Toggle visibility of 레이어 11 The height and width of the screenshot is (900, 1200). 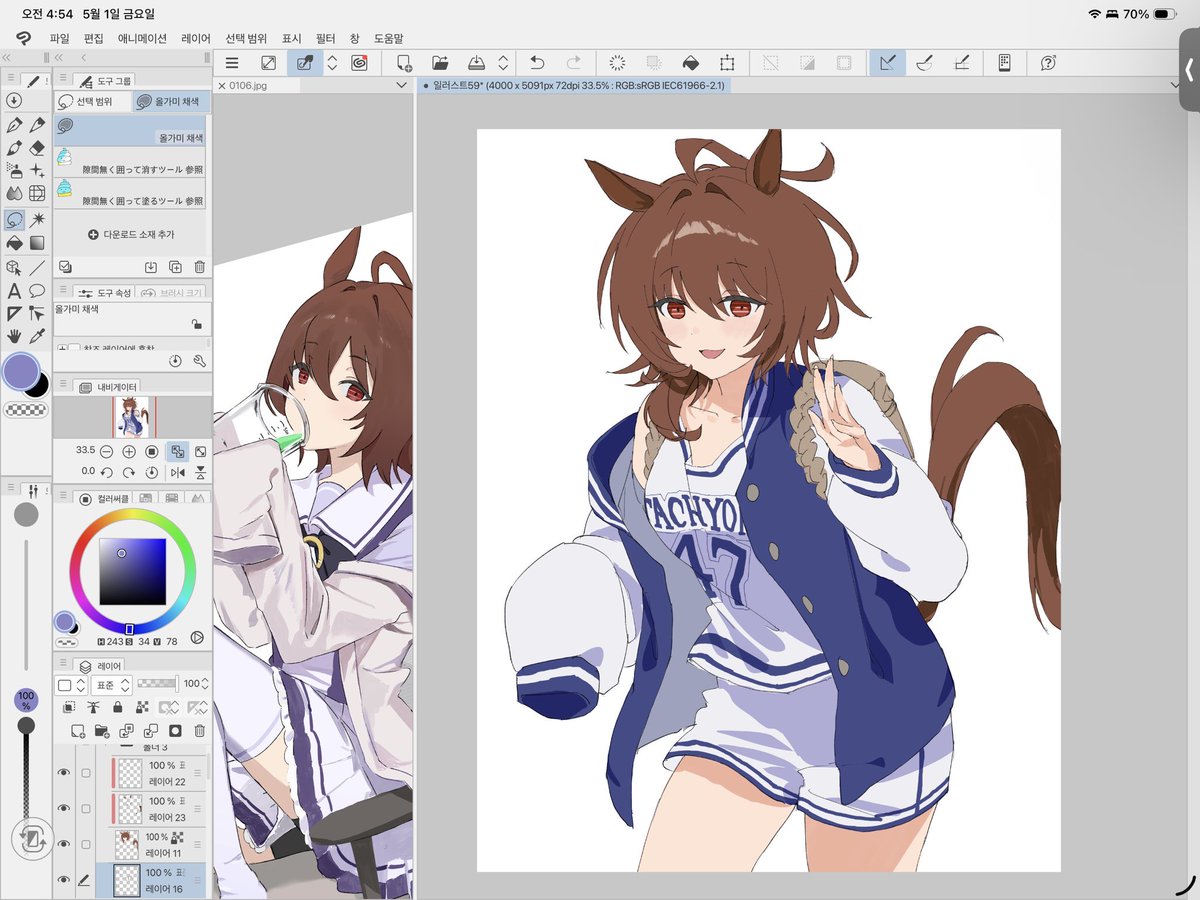coord(64,844)
